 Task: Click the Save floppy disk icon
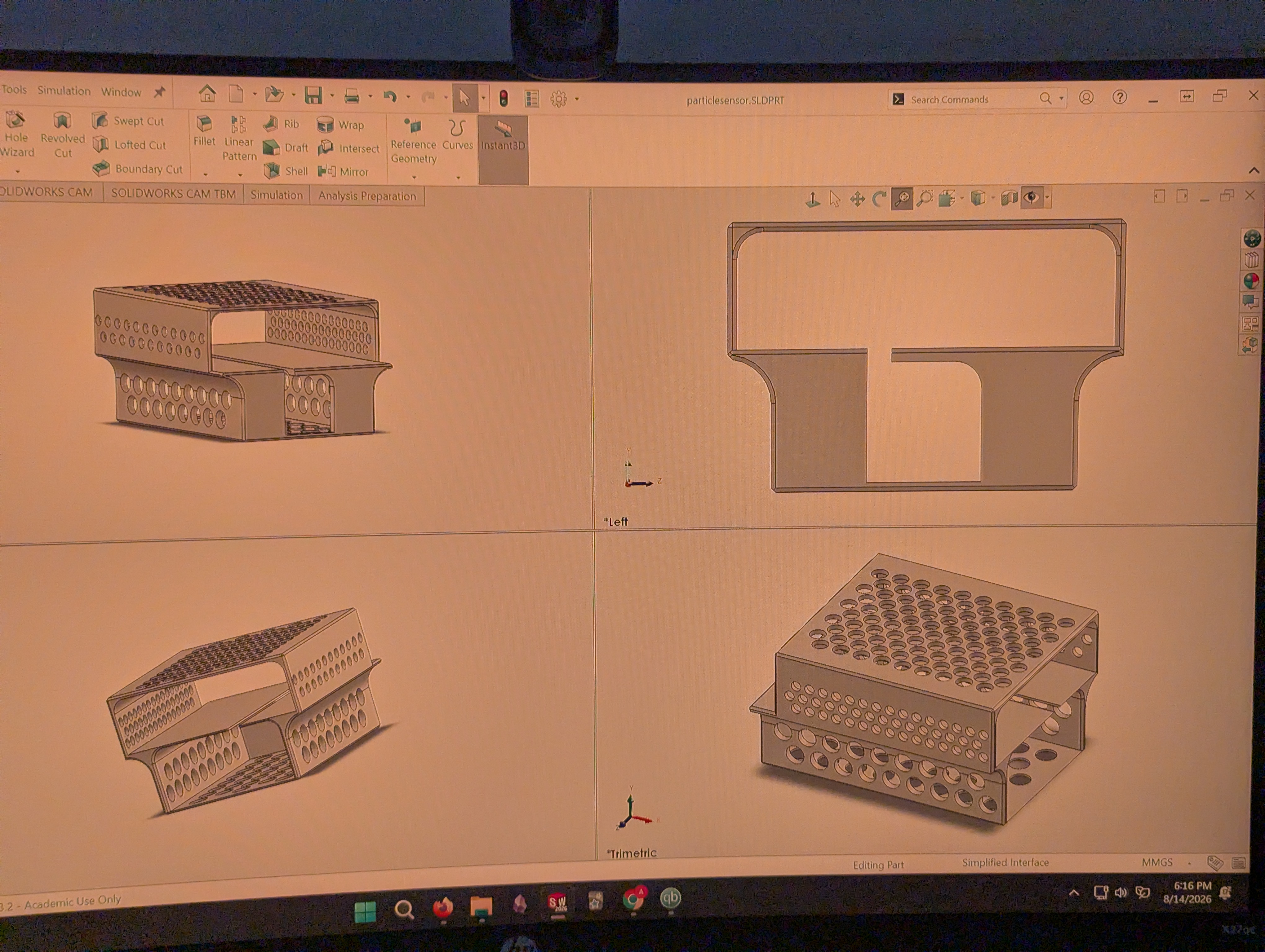(x=313, y=95)
